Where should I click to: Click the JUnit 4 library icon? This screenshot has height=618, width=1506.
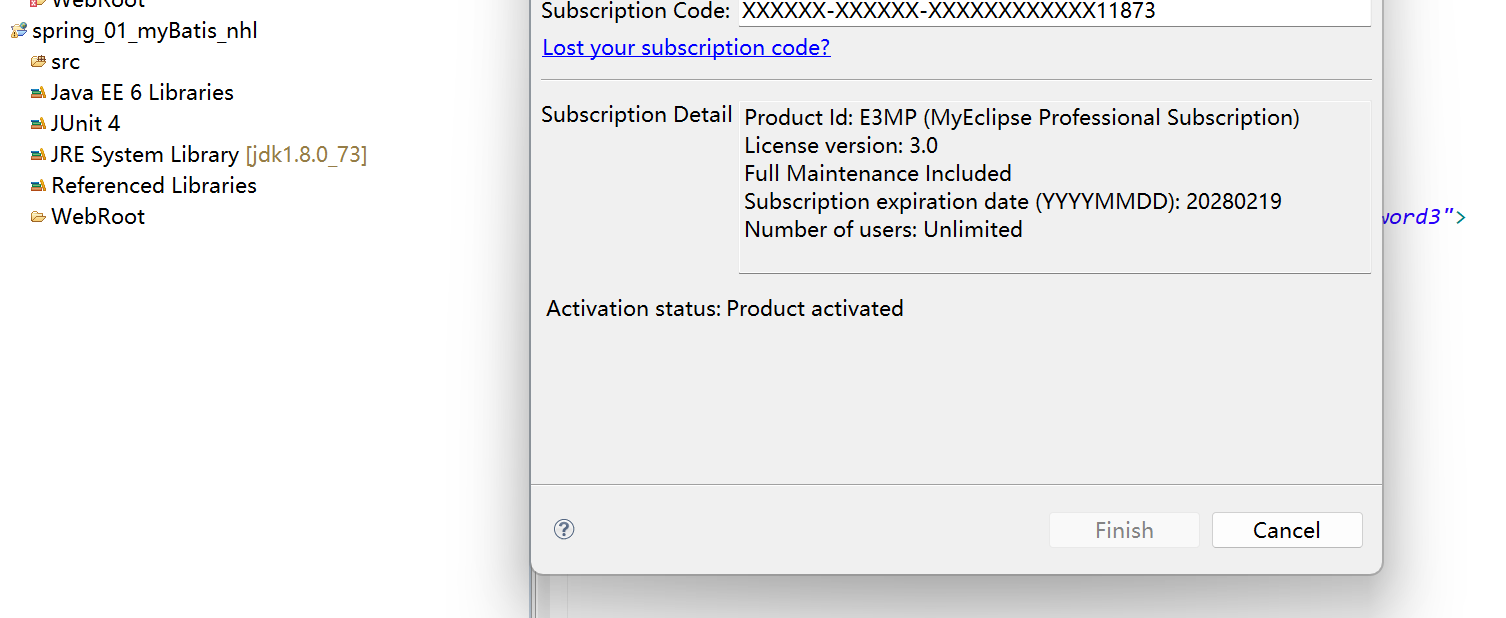[38, 124]
